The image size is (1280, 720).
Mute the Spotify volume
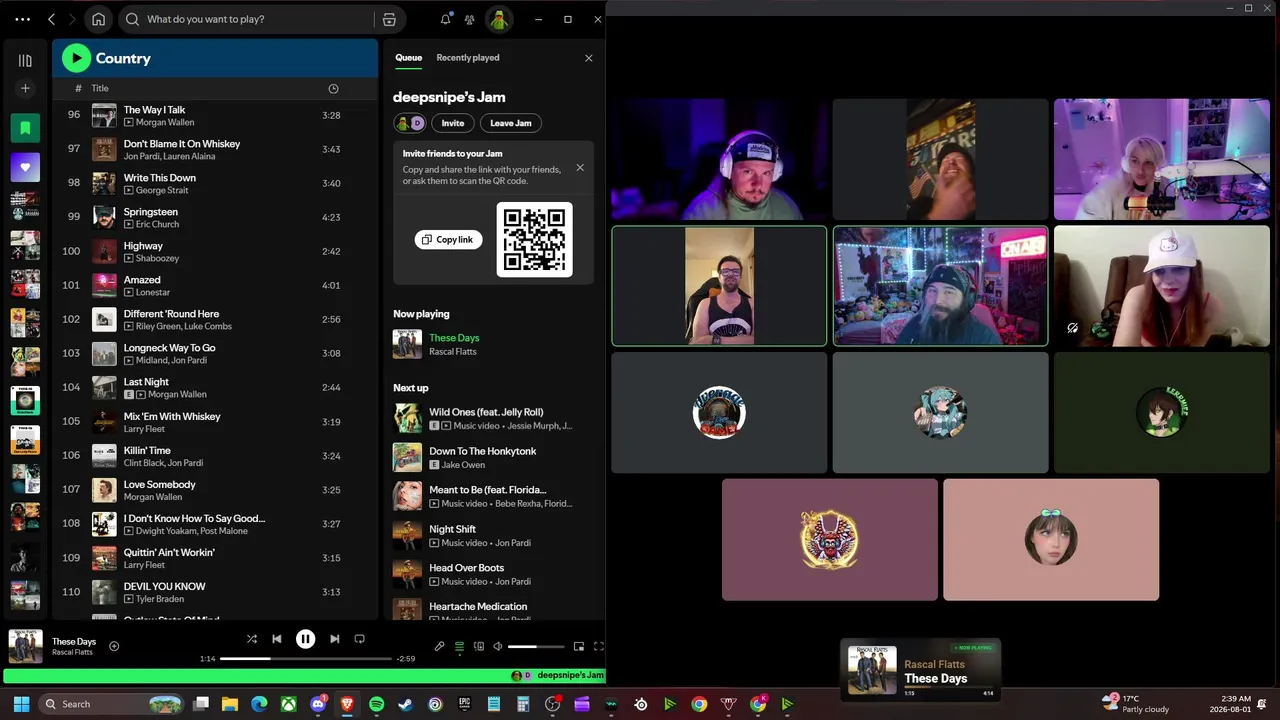[x=498, y=646]
